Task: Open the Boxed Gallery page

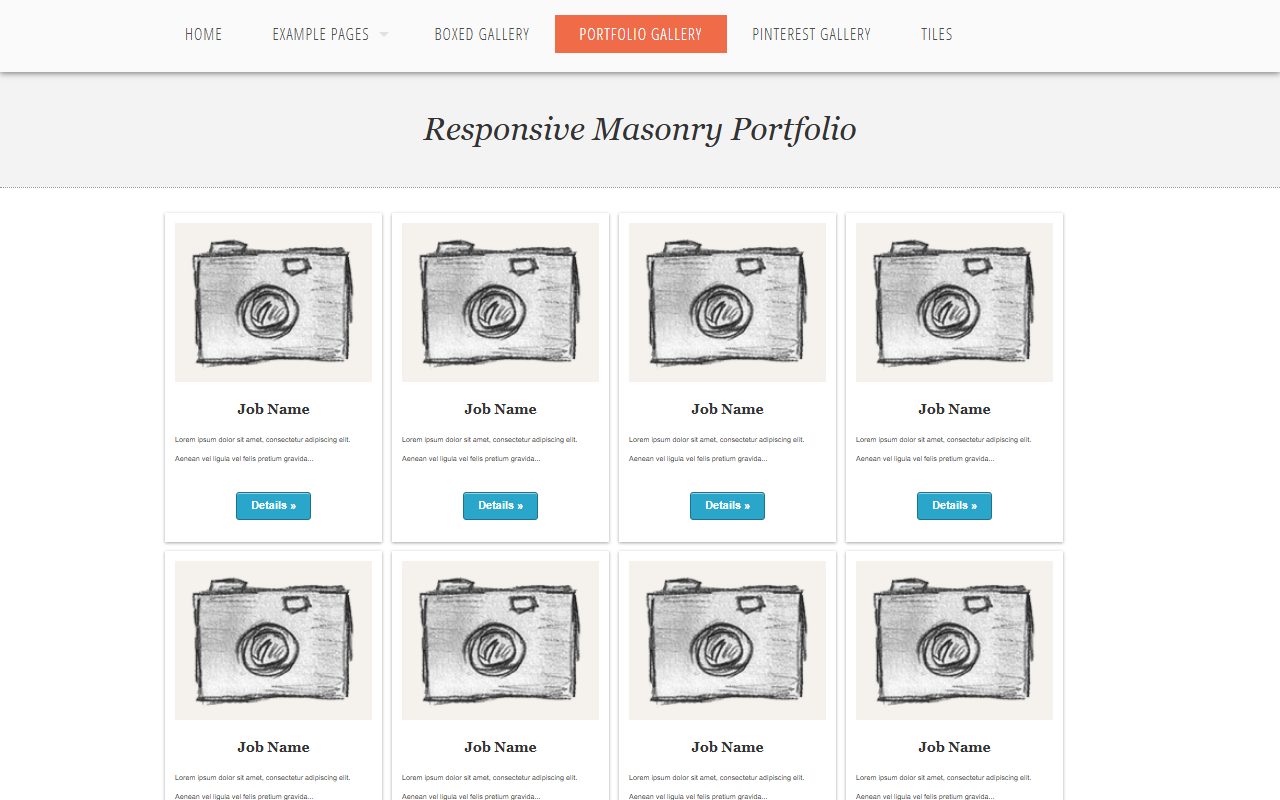Action: (482, 34)
